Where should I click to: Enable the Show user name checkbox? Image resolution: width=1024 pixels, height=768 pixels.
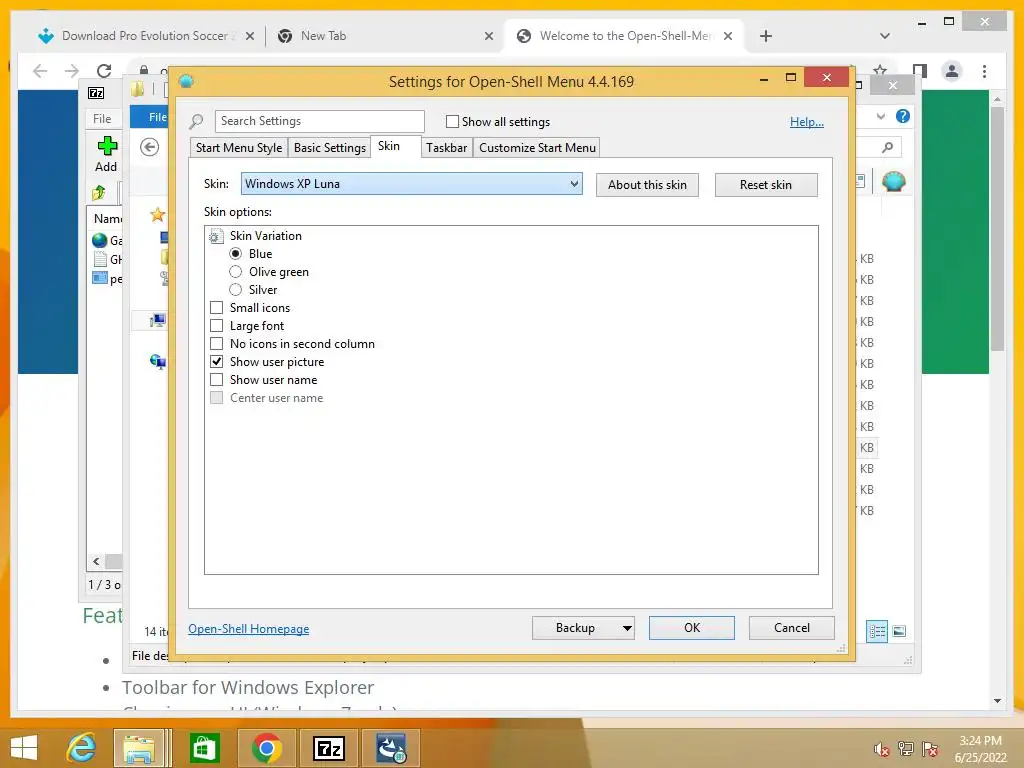(x=217, y=379)
